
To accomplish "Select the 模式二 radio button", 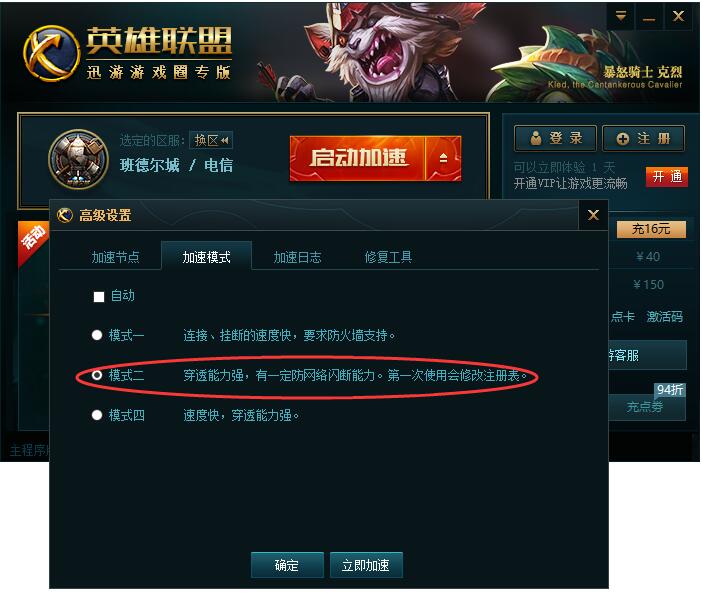I will click(x=97, y=375).
